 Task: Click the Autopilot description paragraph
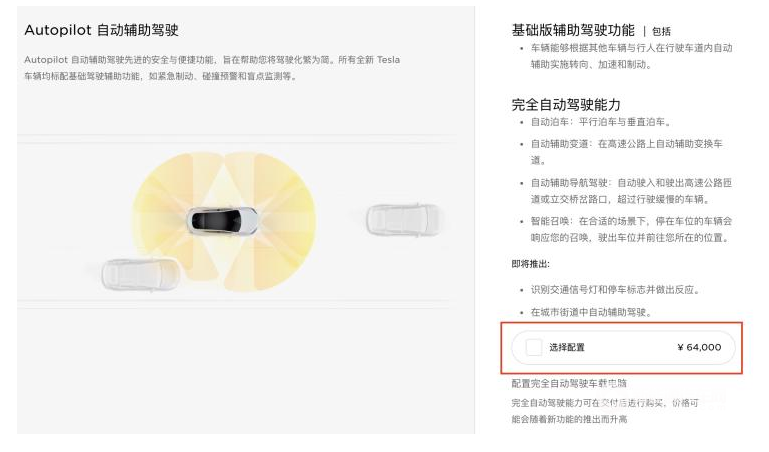[212, 68]
